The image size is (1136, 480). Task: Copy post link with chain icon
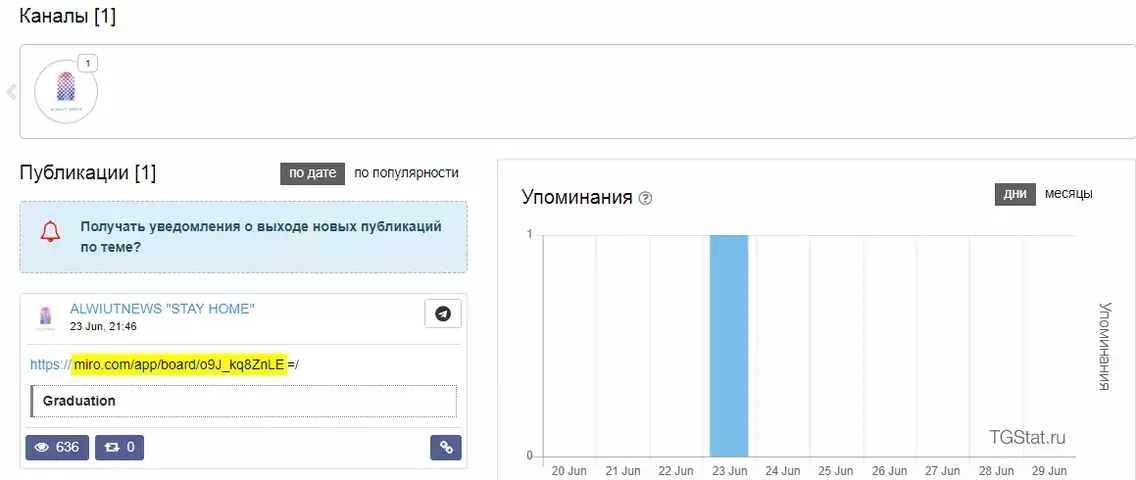point(446,447)
